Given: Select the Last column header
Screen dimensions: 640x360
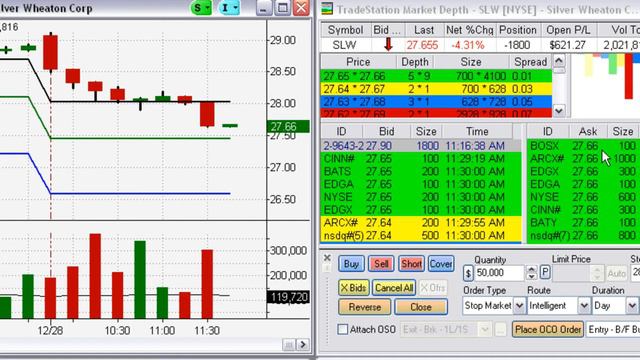Looking at the screenshot, I should pos(424,30).
